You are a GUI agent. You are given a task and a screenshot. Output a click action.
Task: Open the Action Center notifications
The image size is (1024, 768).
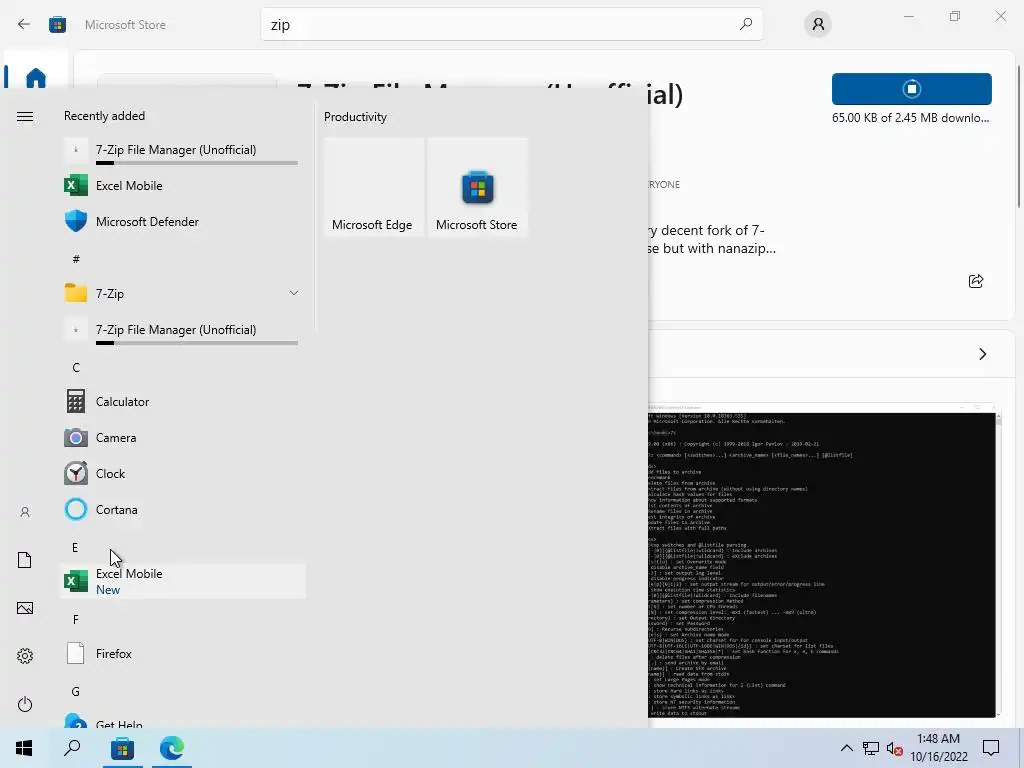click(991, 748)
